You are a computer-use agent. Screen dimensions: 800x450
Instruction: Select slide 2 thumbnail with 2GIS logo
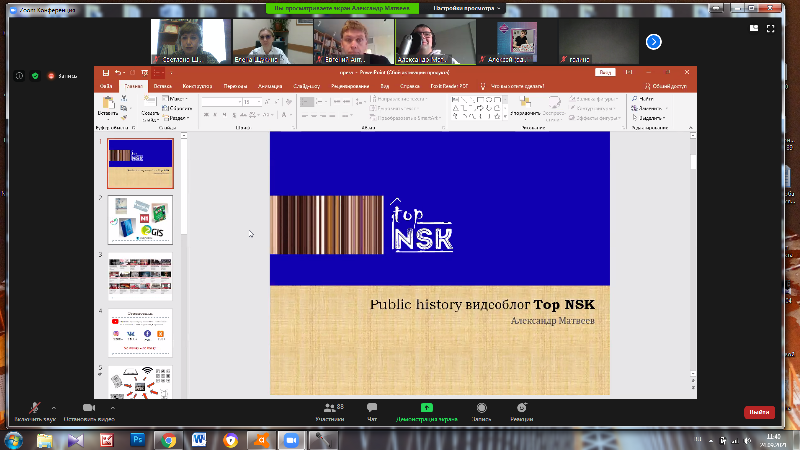coord(140,220)
